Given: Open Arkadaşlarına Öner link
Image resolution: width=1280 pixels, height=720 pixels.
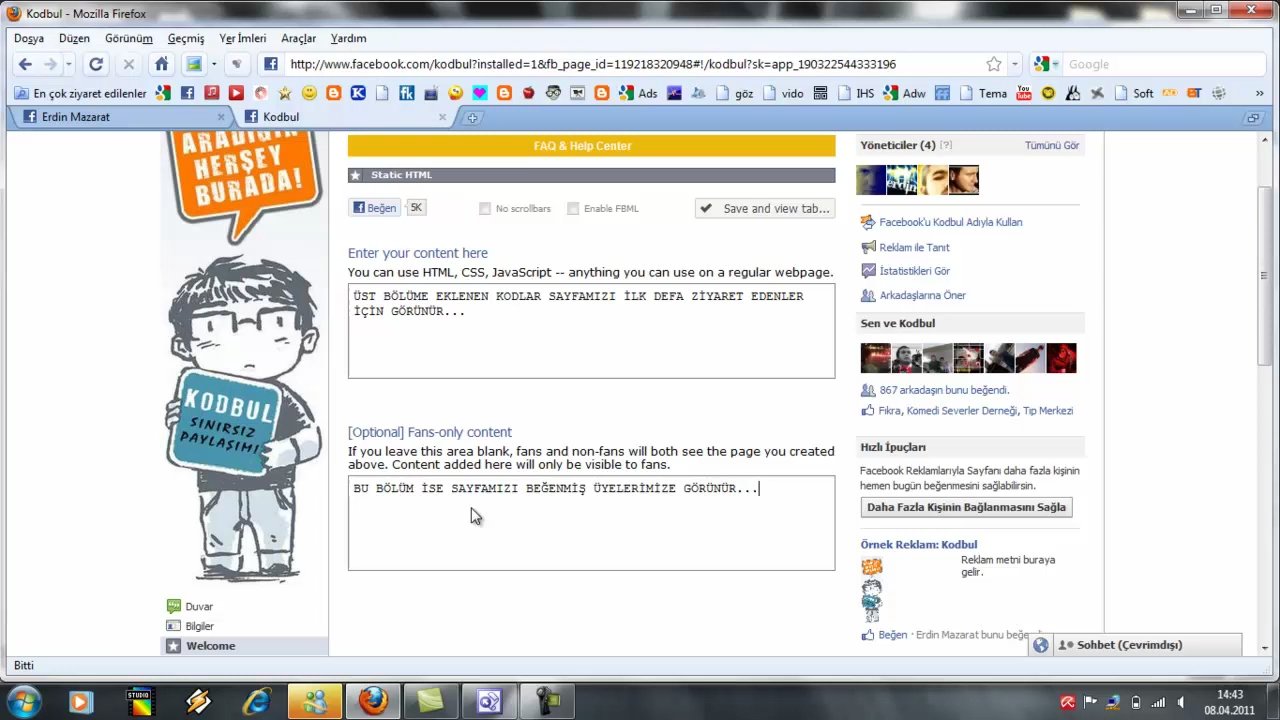Looking at the screenshot, I should click(922, 295).
